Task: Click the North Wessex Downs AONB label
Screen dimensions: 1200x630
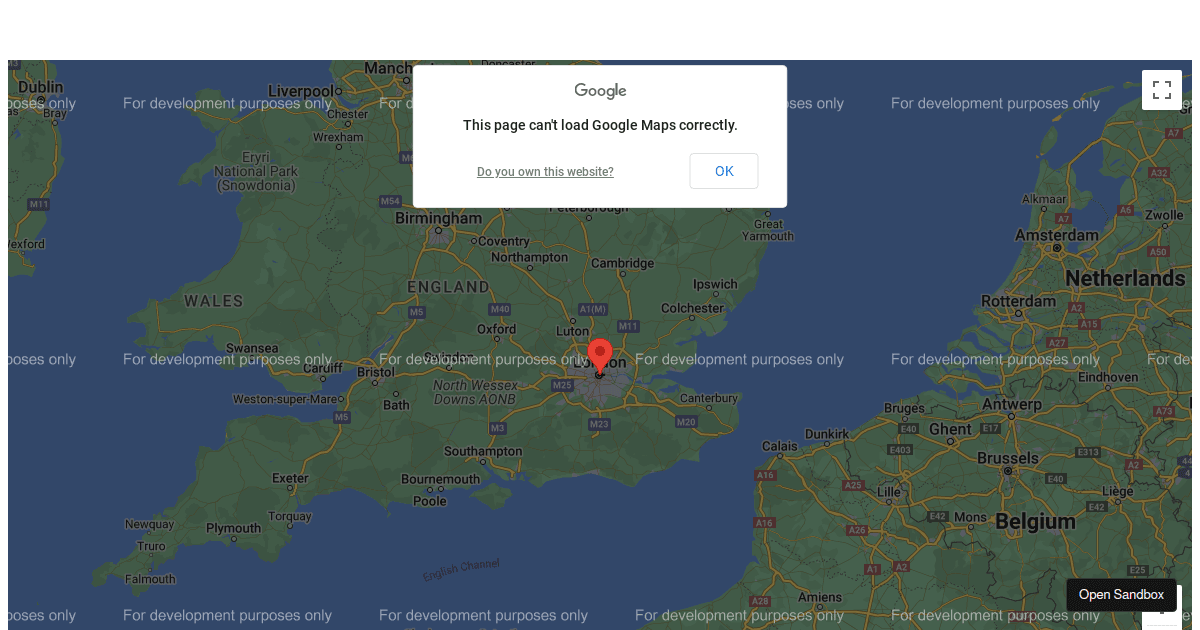Action: click(x=476, y=392)
